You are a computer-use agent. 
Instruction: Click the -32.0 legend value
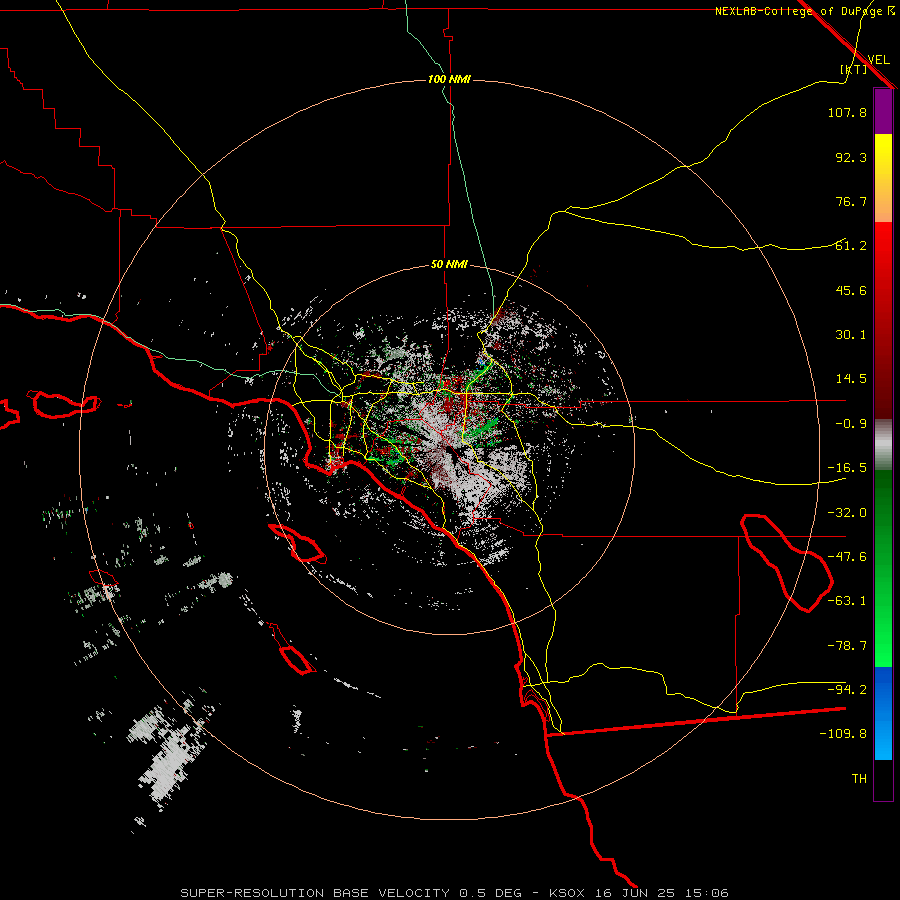(x=847, y=513)
